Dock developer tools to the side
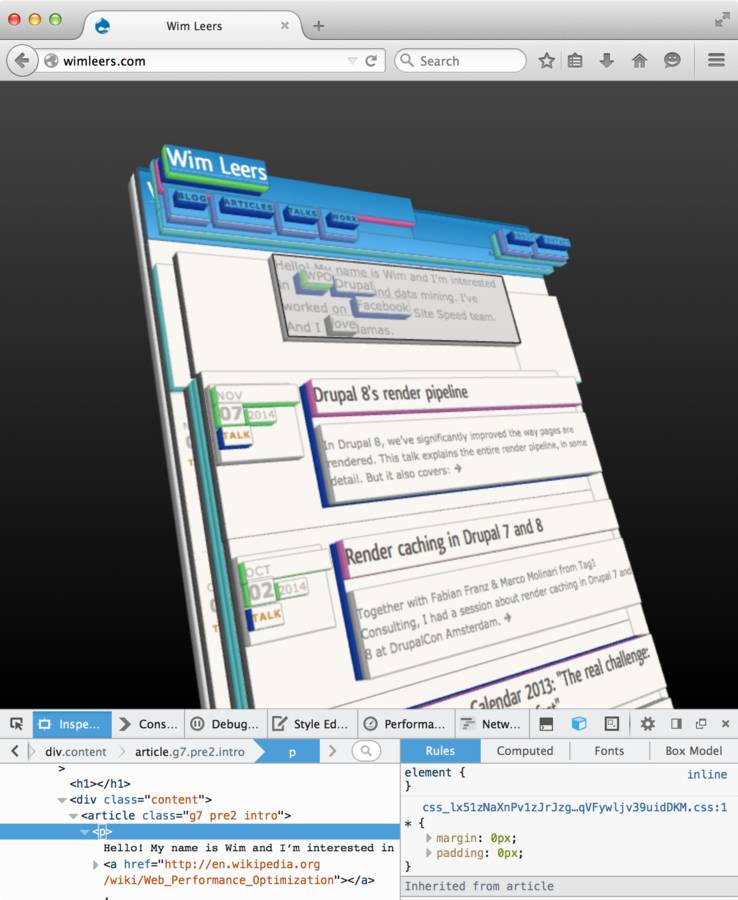Screen dimensions: 738x900 click(x=676, y=724)
